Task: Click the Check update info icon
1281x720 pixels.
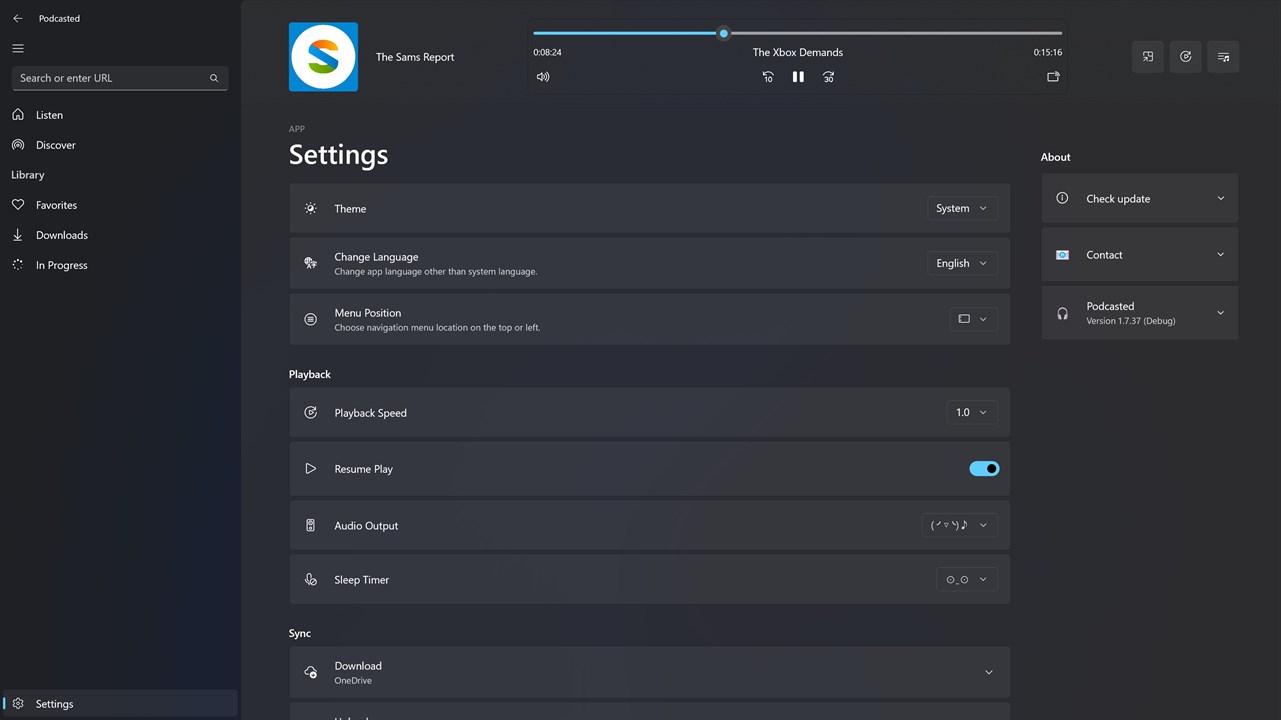Action: (1063, 198)
